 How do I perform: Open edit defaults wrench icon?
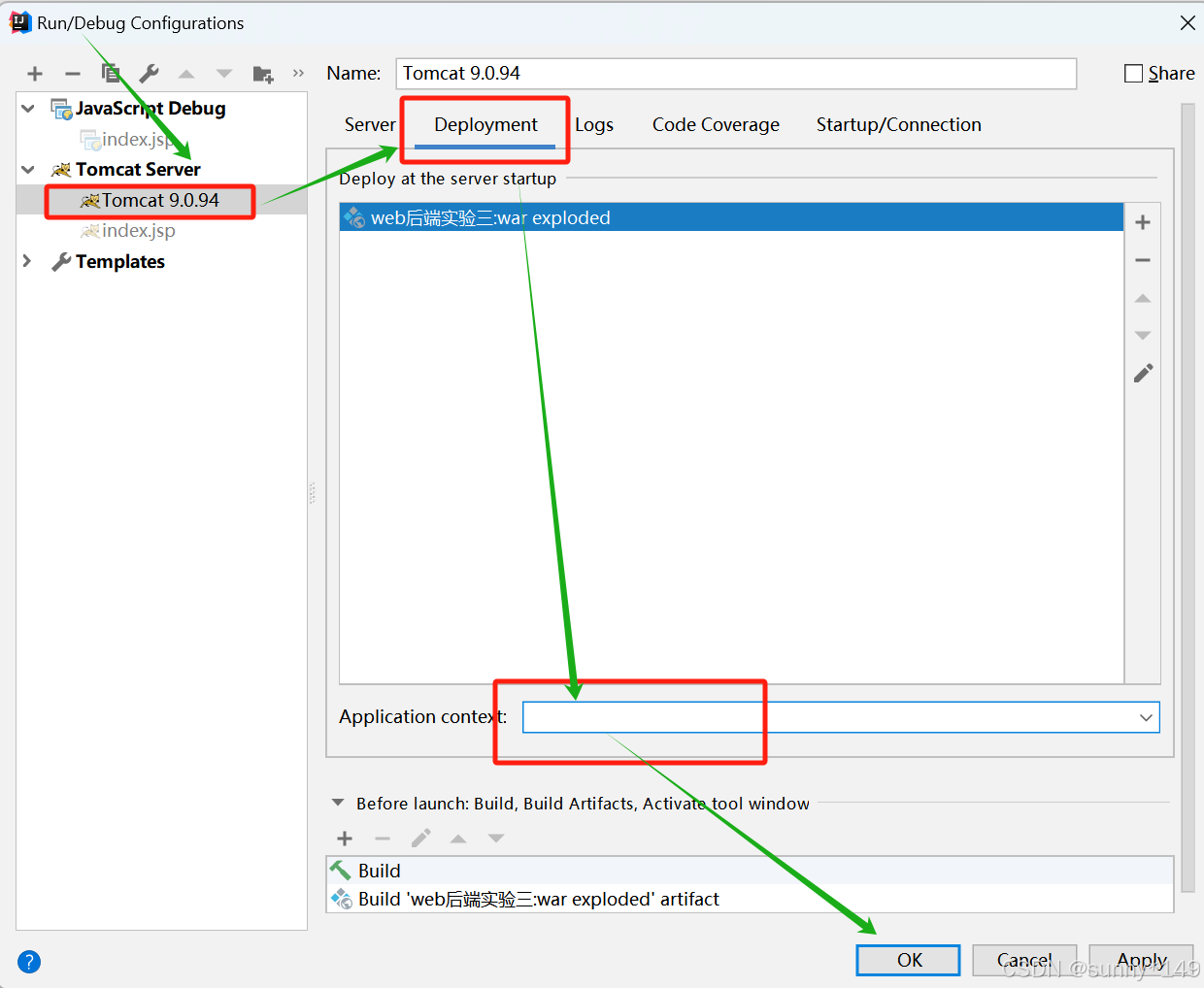point(149,74)
